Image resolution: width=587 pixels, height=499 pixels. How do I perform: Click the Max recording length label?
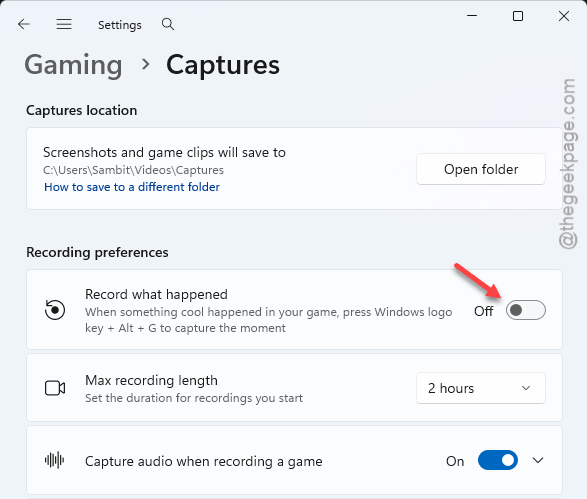[x=151, y=380]
